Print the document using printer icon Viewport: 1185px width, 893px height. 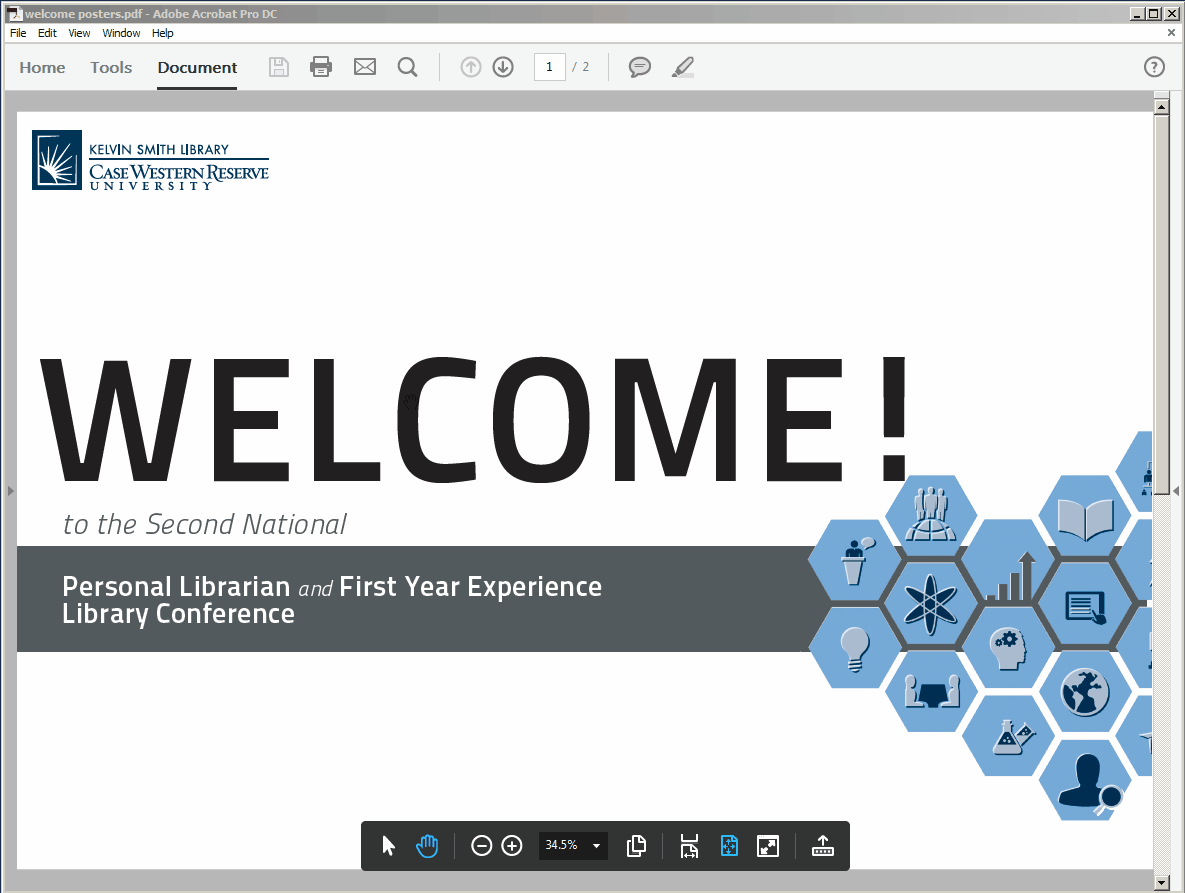point(321,67)
